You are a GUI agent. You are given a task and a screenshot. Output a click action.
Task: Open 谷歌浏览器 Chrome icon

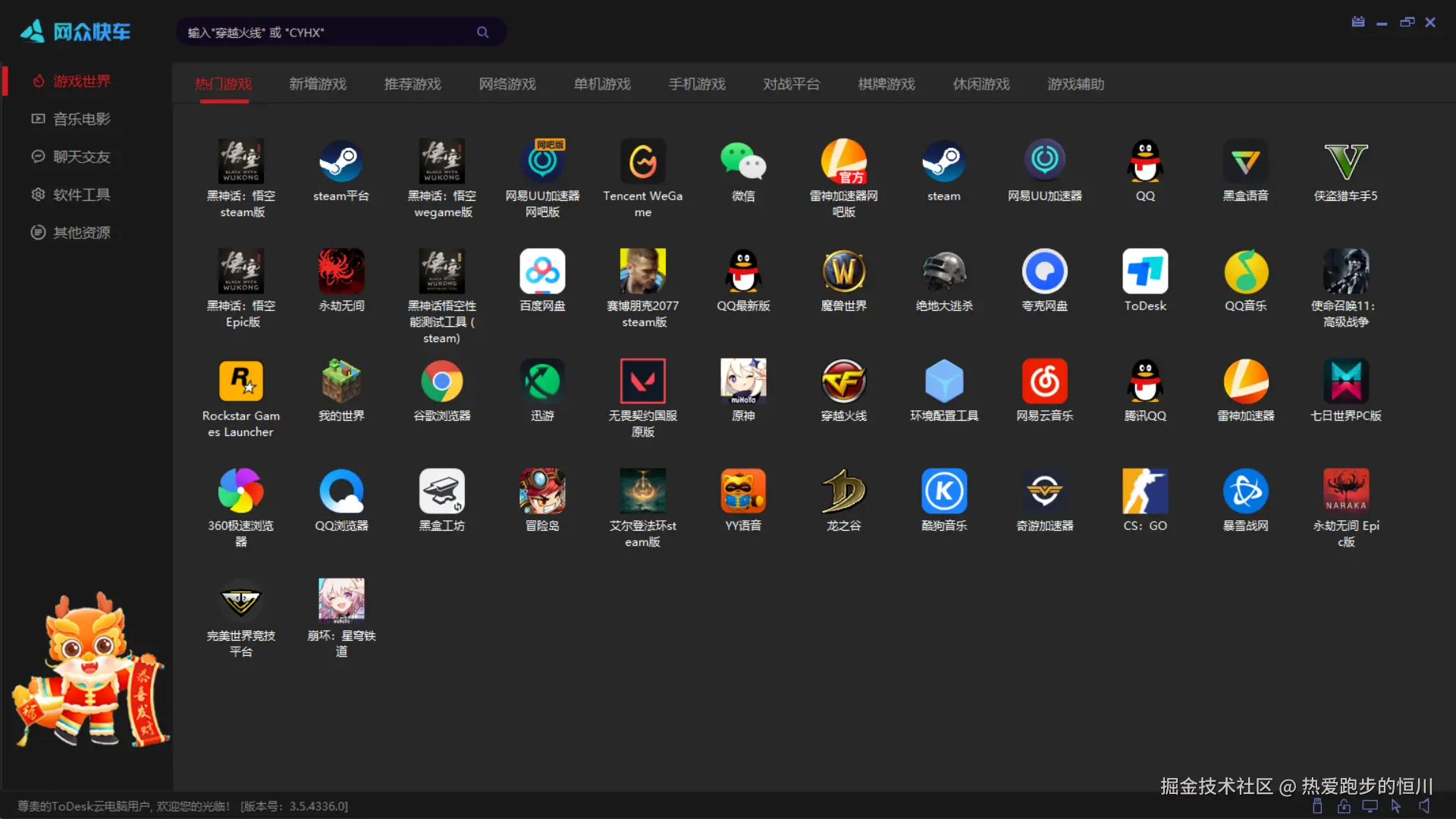coord(441,381)
